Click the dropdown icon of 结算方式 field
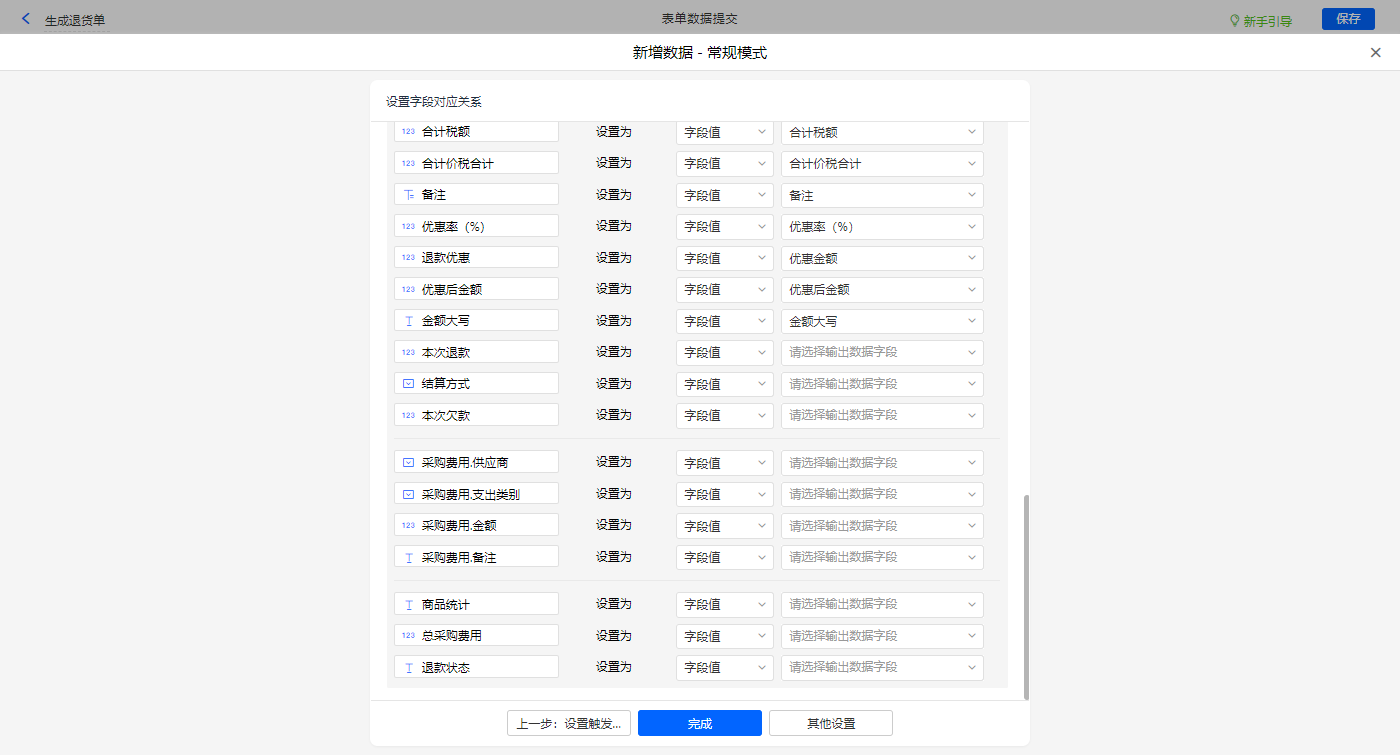This screenshot has height=755, width=1400. (408, 384)
